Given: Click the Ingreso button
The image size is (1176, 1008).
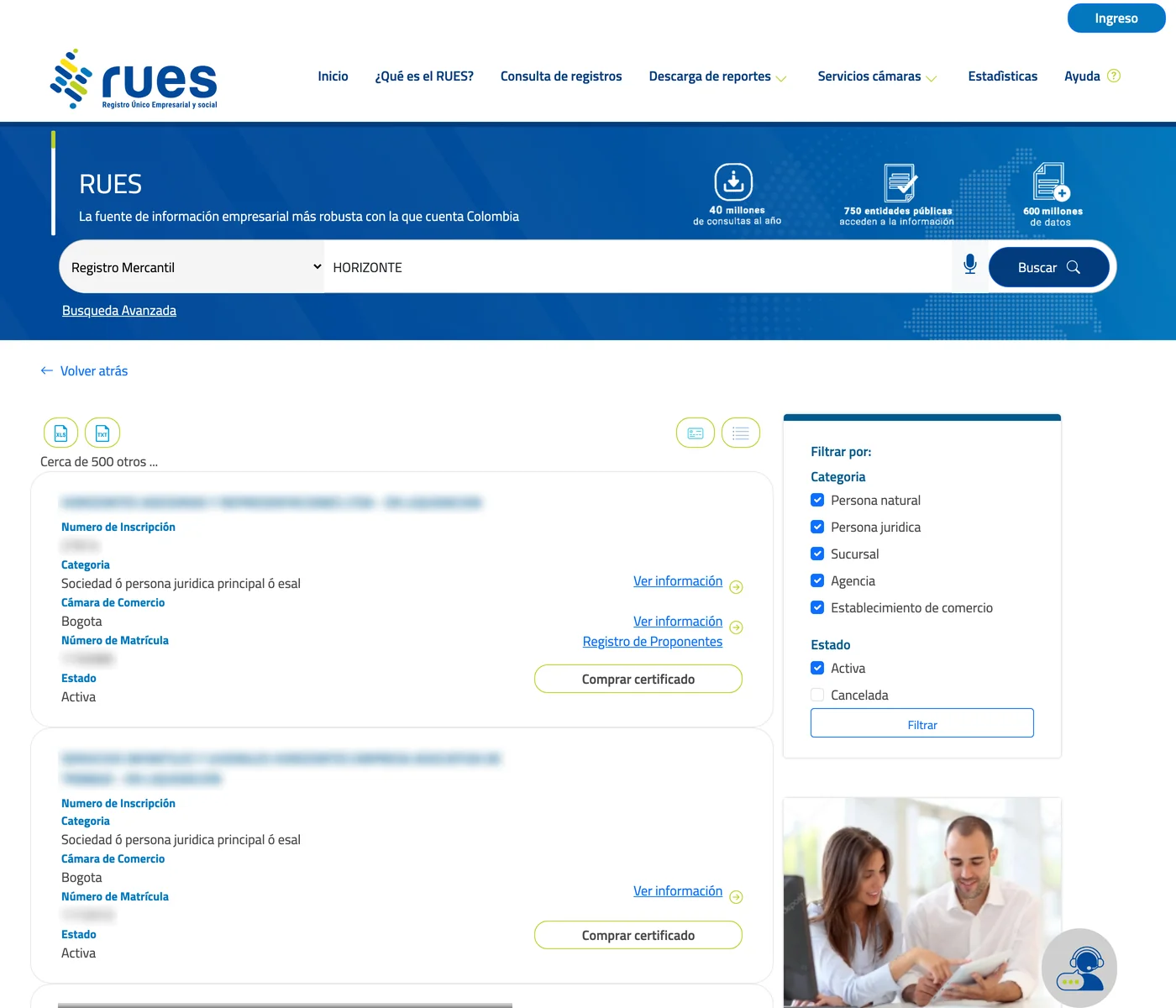Looking at the screenshot, I should (x=1116, y=18).
